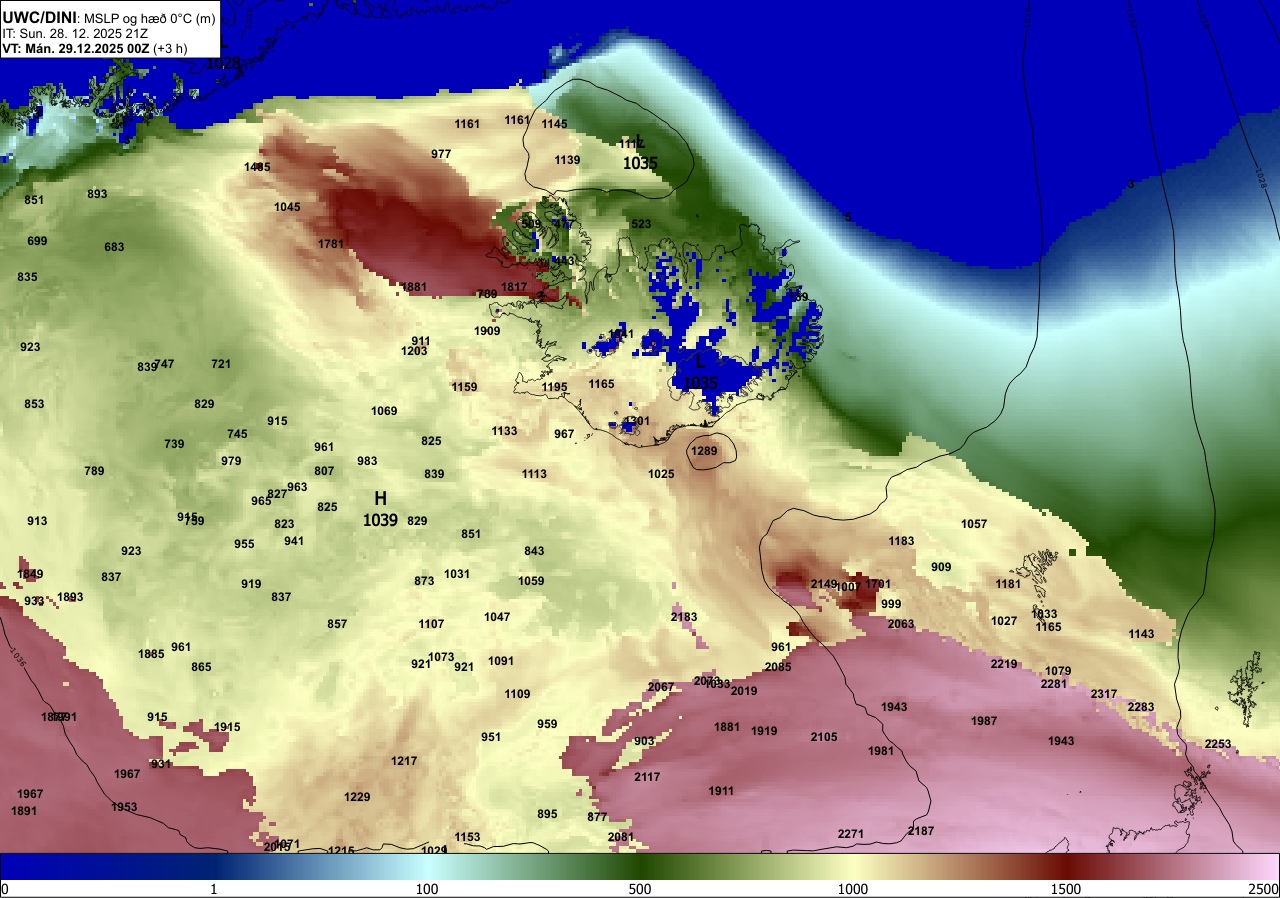Click the height value 893

(x=97, y=194)
